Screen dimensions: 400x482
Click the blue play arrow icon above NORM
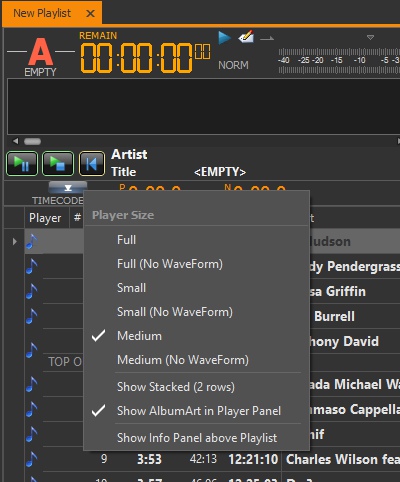[224, 37]
